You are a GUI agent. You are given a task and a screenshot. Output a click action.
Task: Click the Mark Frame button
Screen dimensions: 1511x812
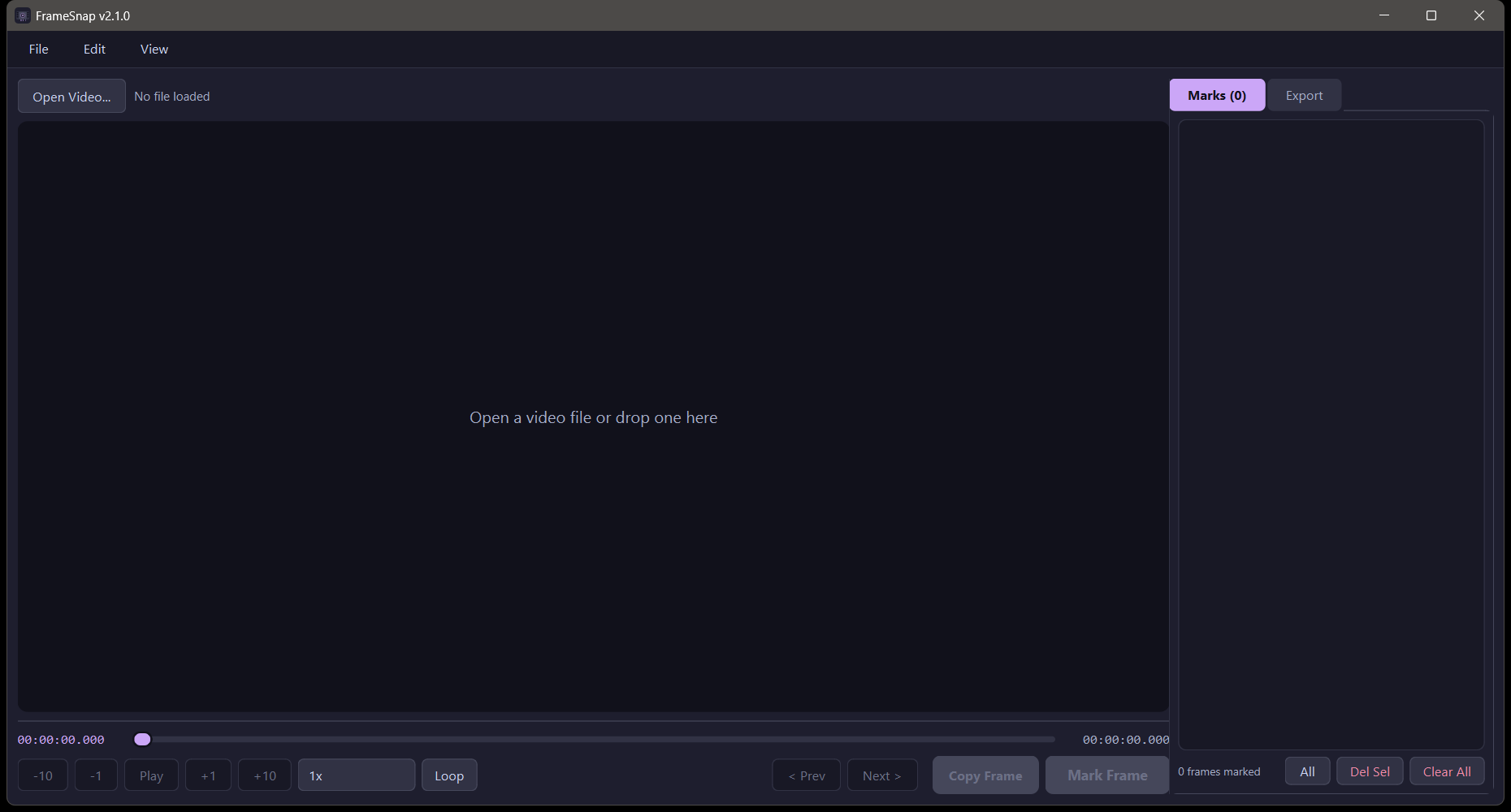point(1106,775)
